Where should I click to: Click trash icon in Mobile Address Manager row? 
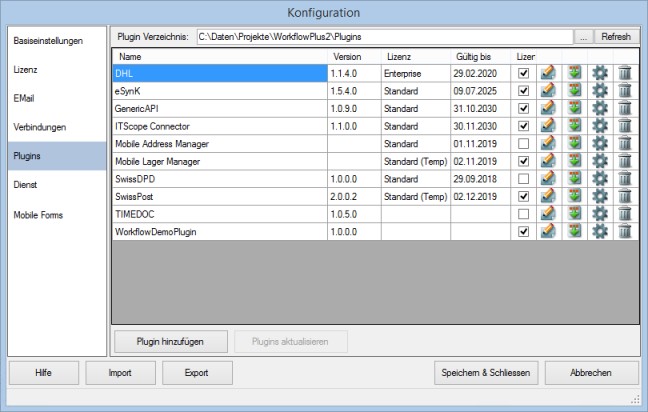625,143
